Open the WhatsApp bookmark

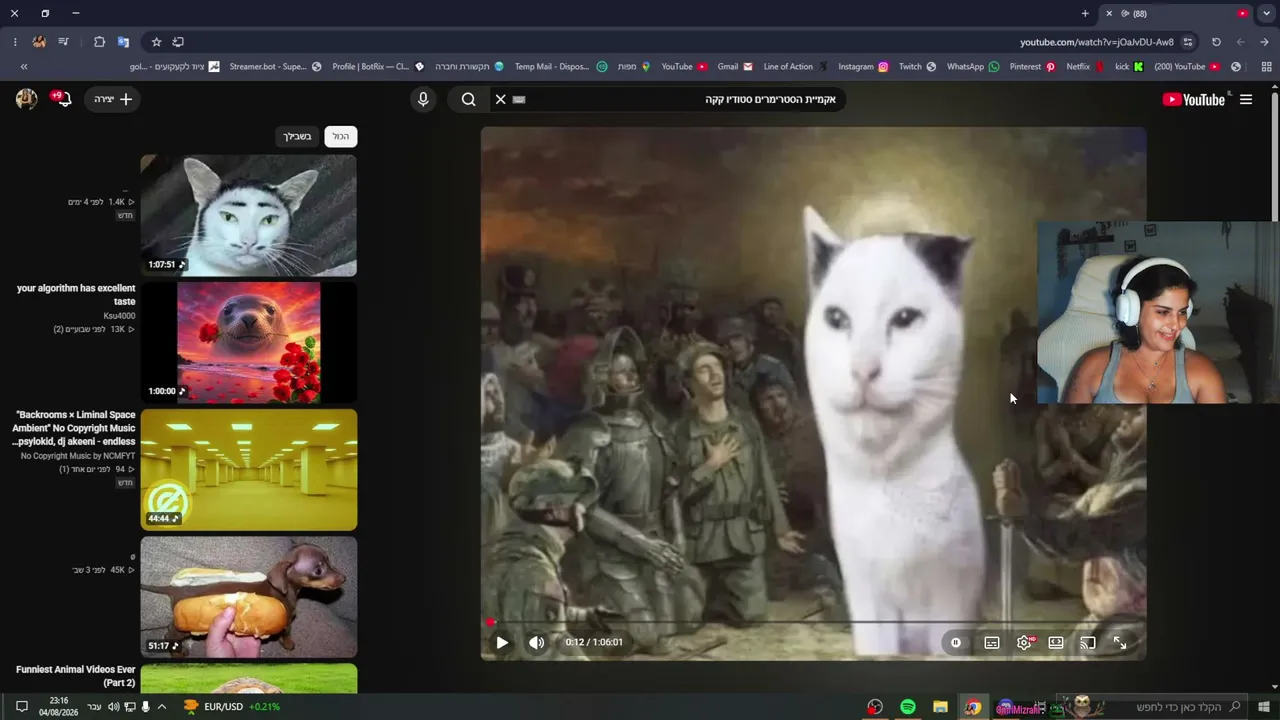973,67
